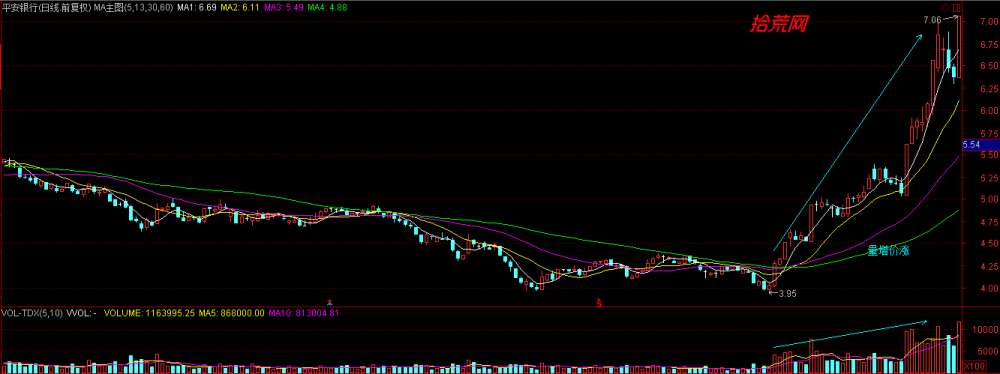Click the 3.95 low price label
The height and width of the screenshot is (374, 1000).
[787, 294]
